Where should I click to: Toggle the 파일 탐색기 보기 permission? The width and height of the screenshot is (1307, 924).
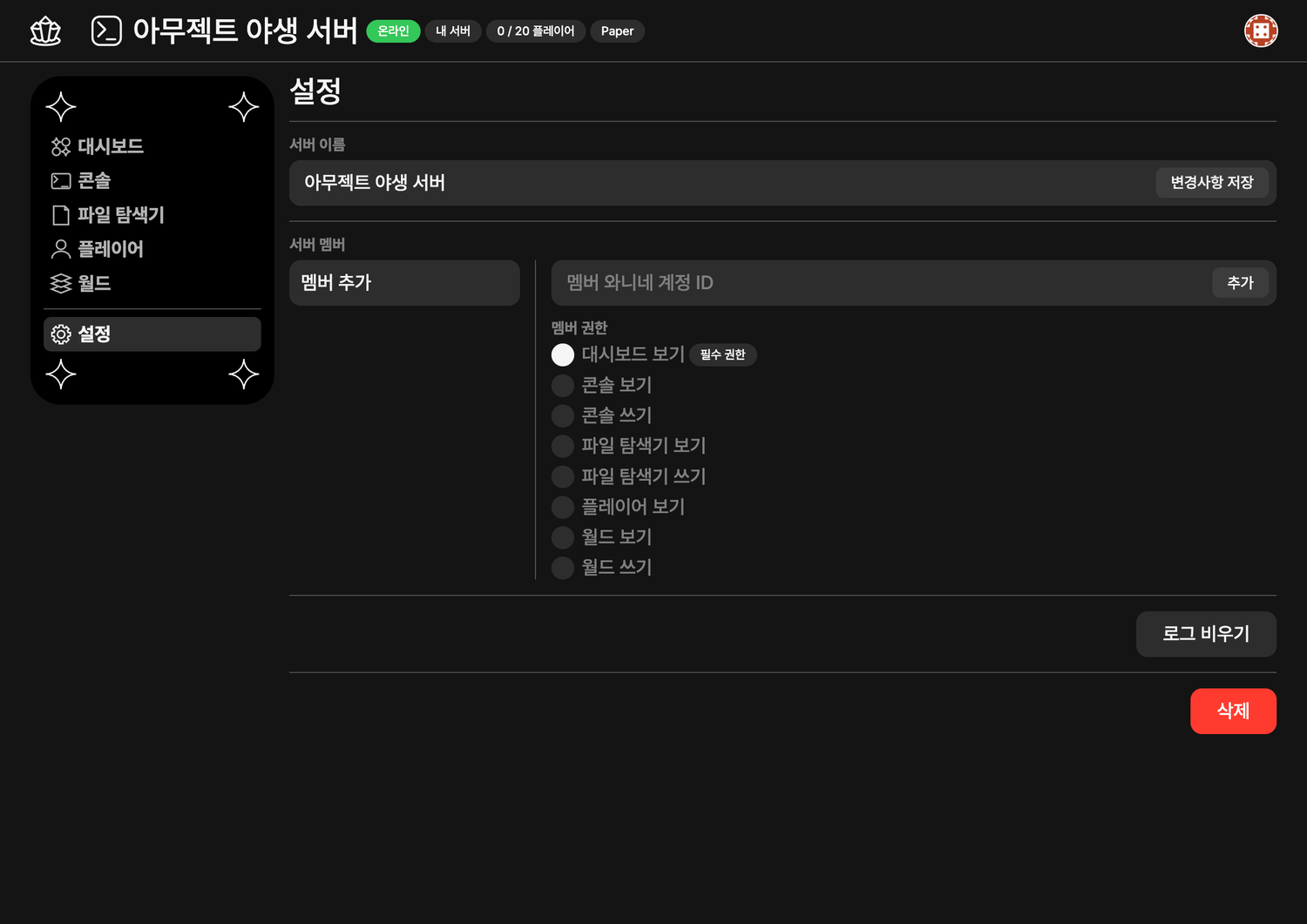[563, 447]
